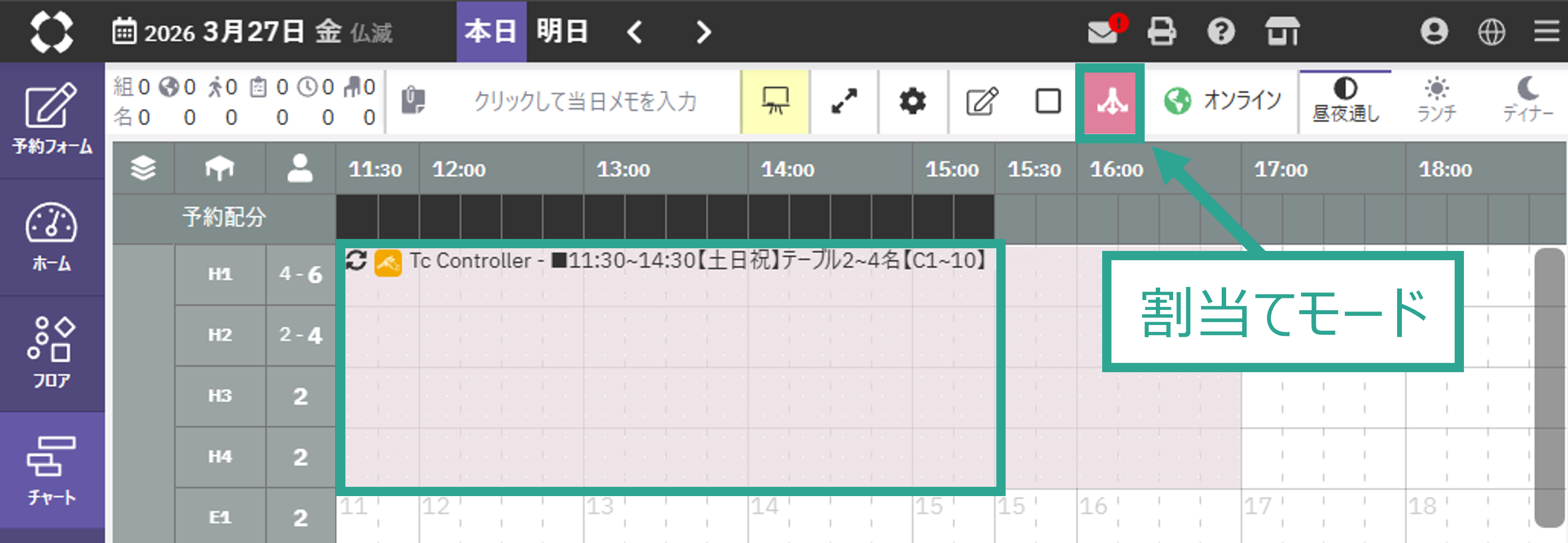Click the 18:00 time header
1568x543 pixels.
pyautogui.click(x=1445, y=169)
